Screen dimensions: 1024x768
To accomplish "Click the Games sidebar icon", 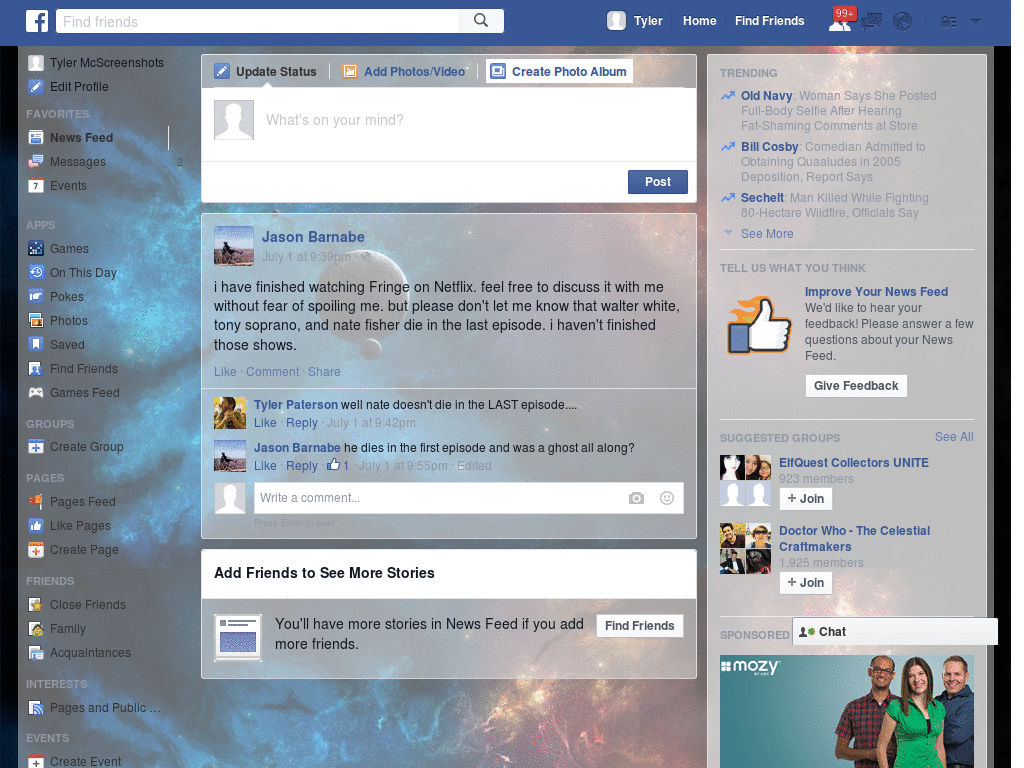I will (36, 248).
